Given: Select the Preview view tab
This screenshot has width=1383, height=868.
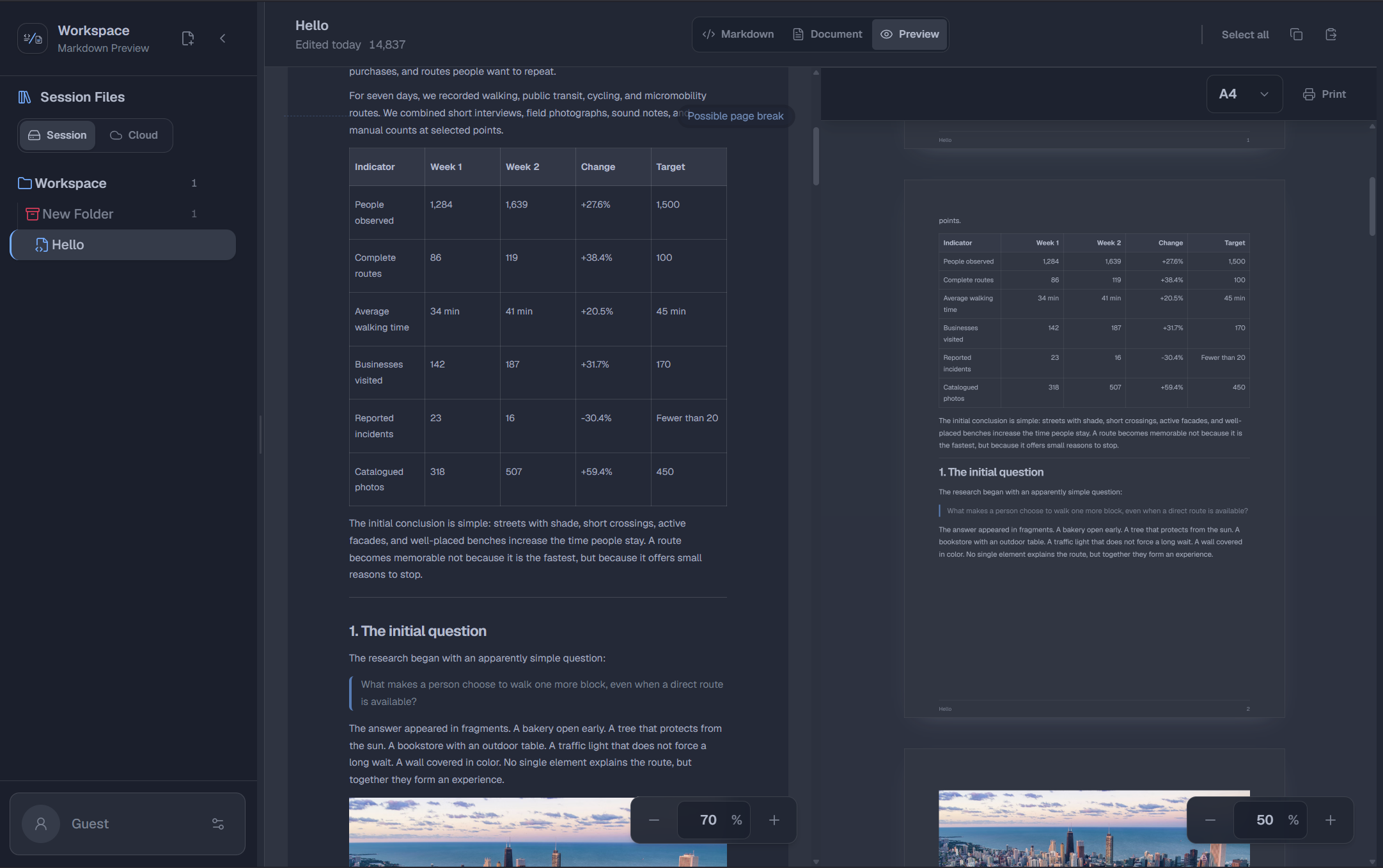Looking at the screenshot, I should 910,35.
